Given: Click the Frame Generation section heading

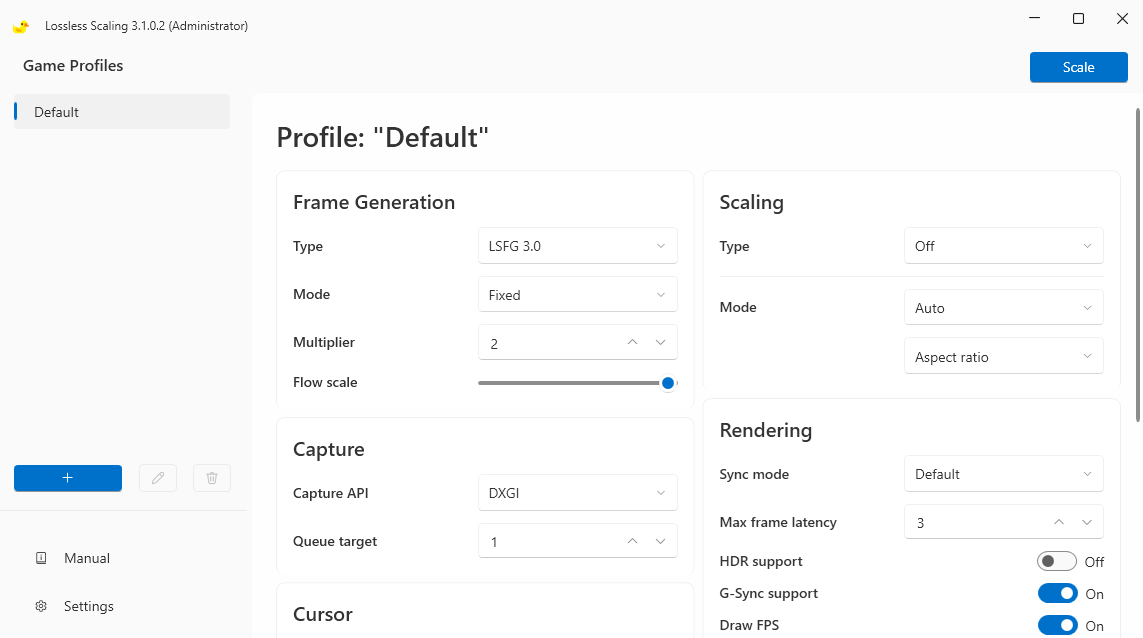Looking at the screenshot, I should pyautogui.click(x=374, y=202).
